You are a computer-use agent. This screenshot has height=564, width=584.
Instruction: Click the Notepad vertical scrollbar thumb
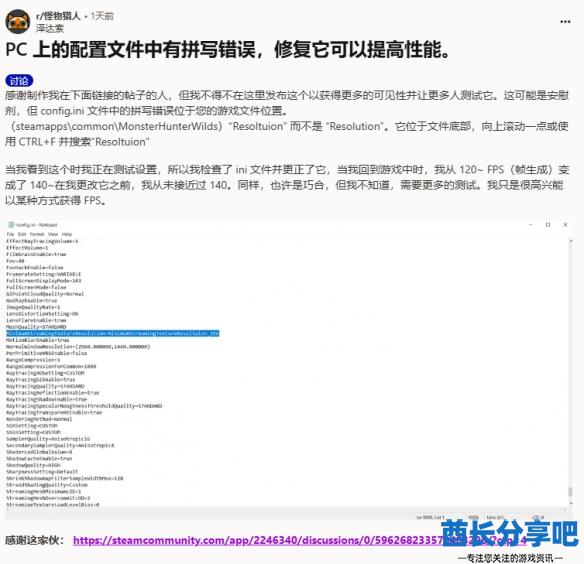pos(570,492)
